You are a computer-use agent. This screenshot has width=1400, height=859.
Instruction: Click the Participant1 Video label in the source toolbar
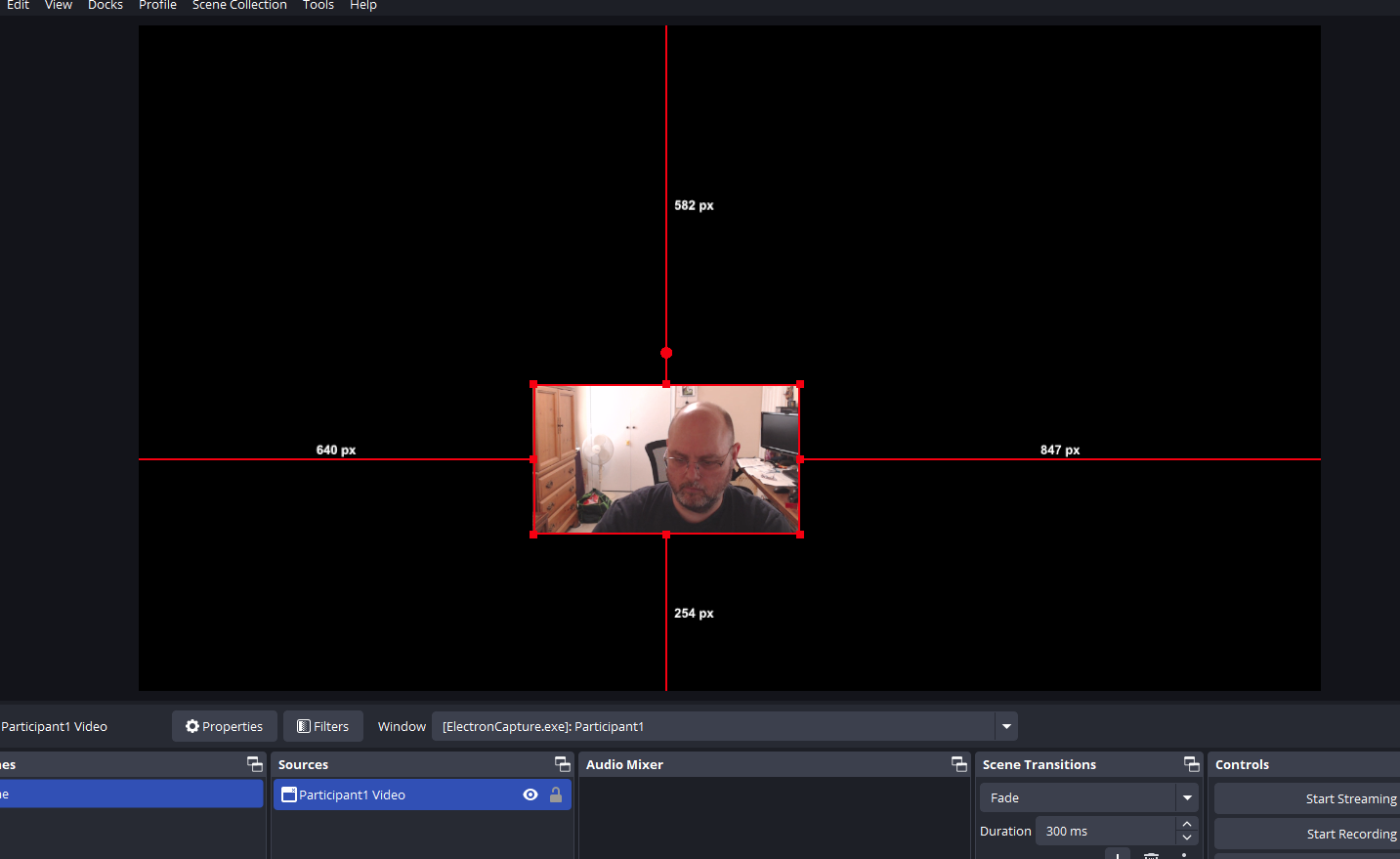click(x=54, y=726)
